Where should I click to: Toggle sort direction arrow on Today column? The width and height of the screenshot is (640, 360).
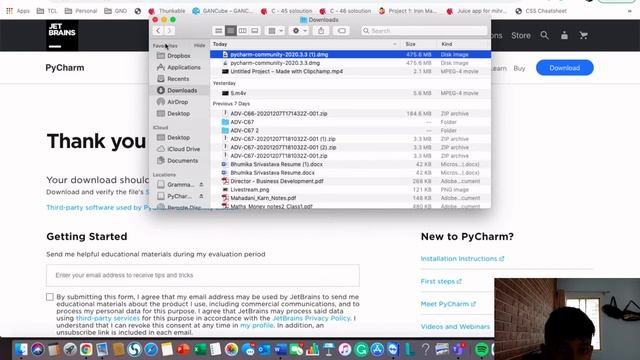(x=394, y=44)
